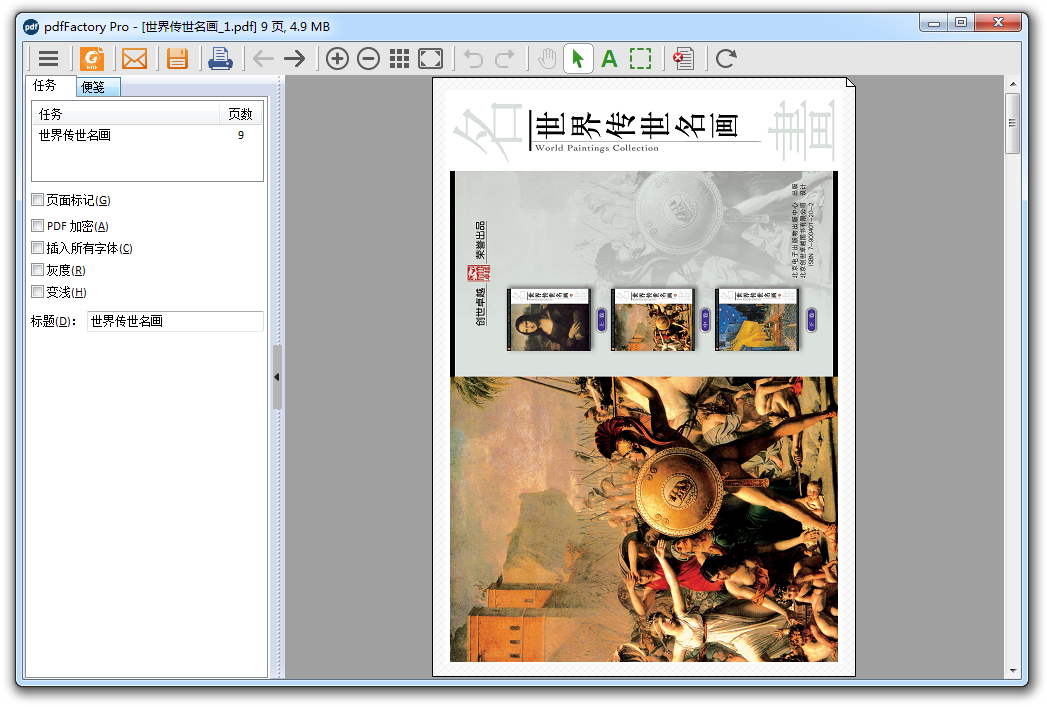This screenshot has height=707, width=1047.
Task: Enable 页面标记(G) checkbox
Action: click(38, 200)
